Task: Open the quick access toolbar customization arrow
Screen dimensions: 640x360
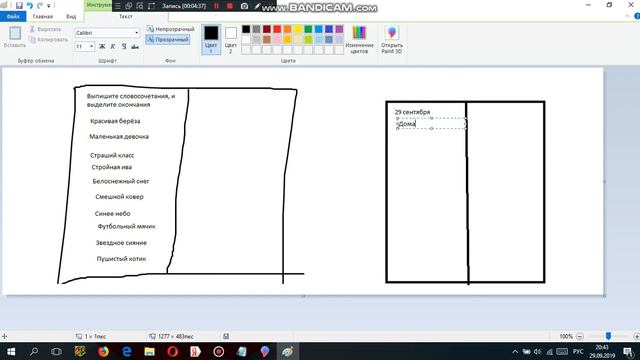Action: (49, 6)
